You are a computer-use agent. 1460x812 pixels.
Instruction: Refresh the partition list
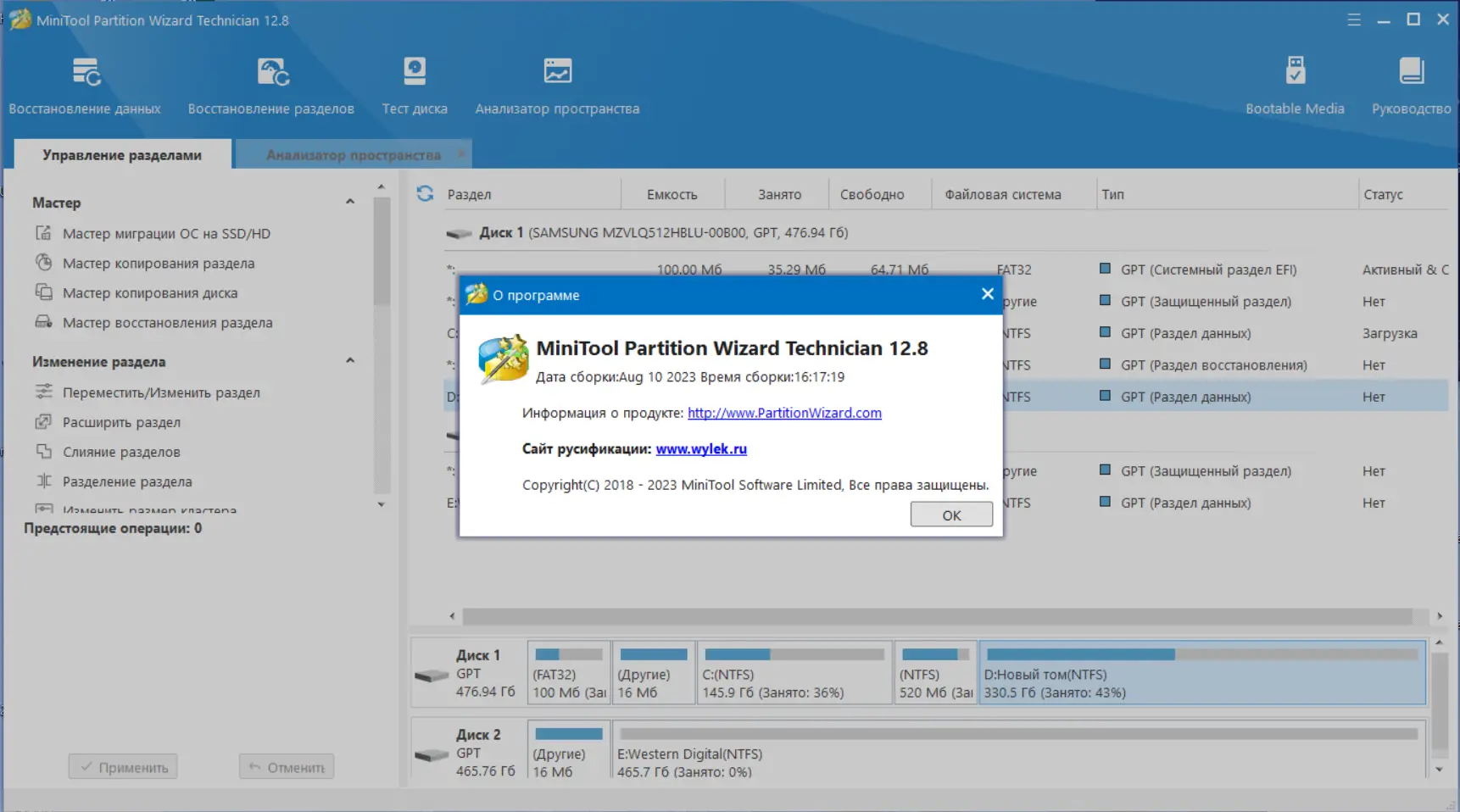click(424, 193)
